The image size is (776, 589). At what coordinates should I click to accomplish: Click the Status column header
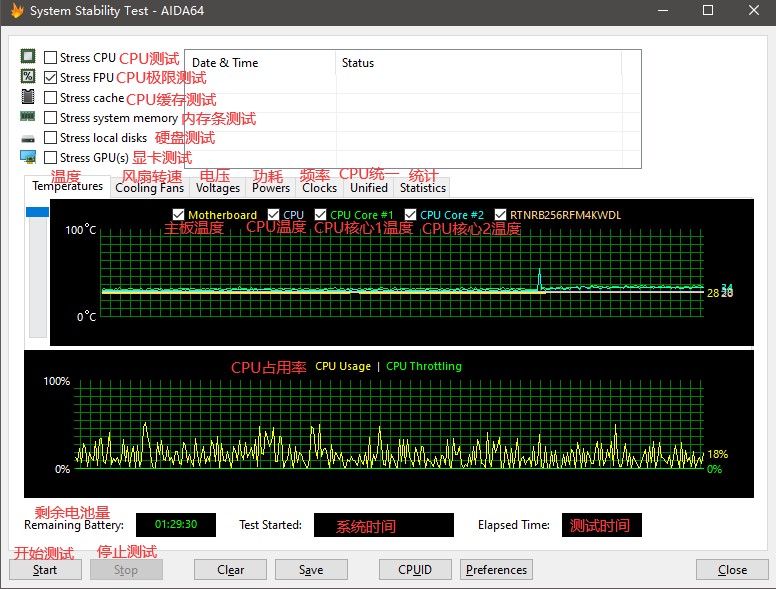(478, 63)
